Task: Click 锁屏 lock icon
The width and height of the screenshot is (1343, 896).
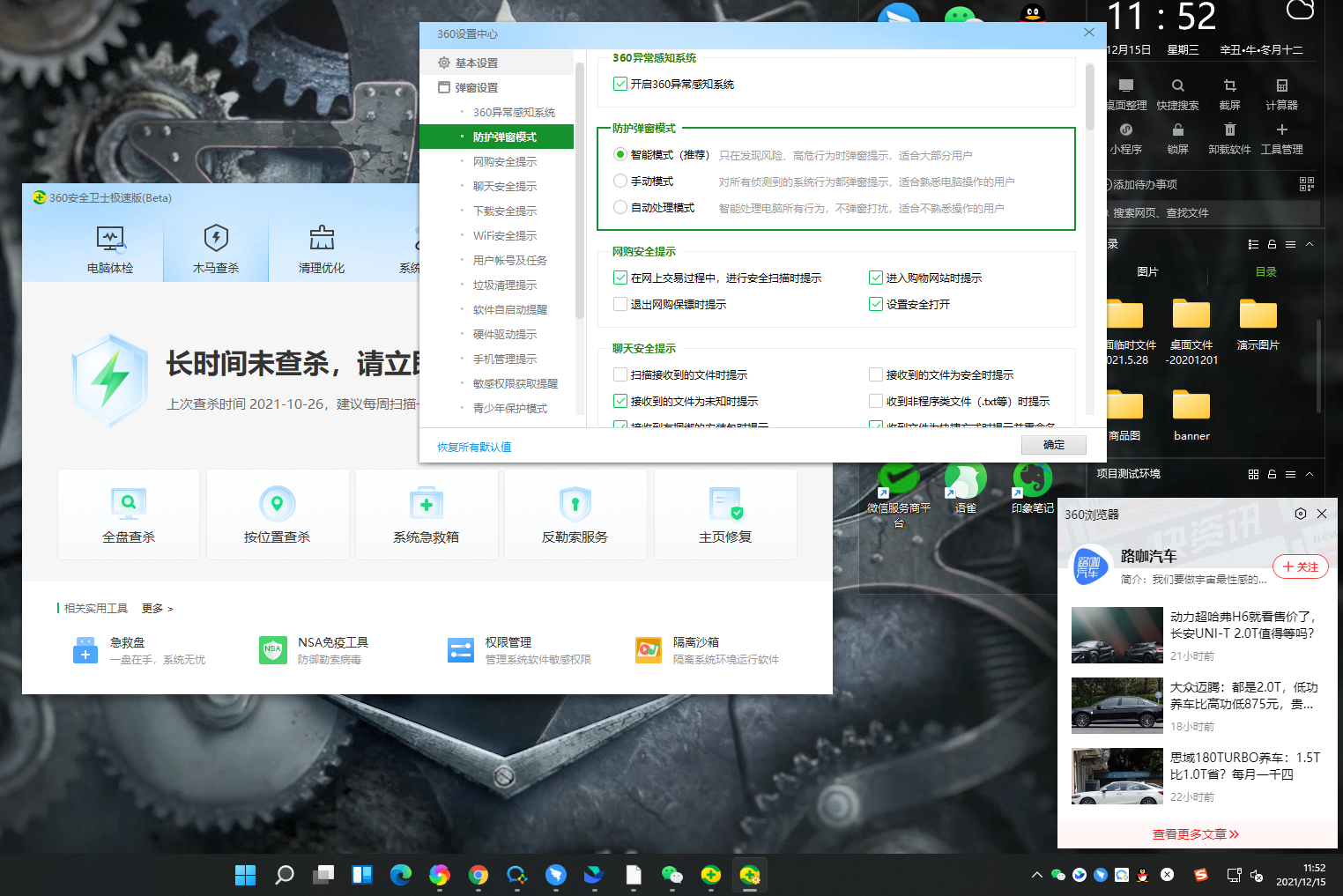Action: (x=1178, y=130)
